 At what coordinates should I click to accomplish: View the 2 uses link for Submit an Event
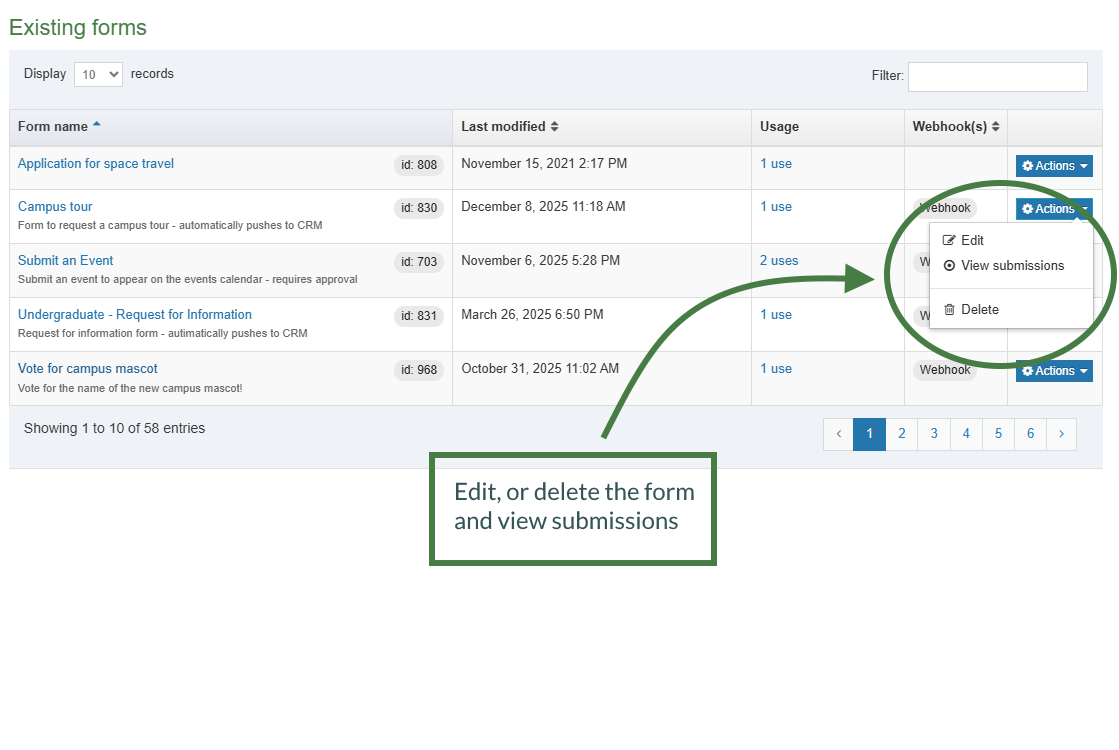click(x=779, y=261)
